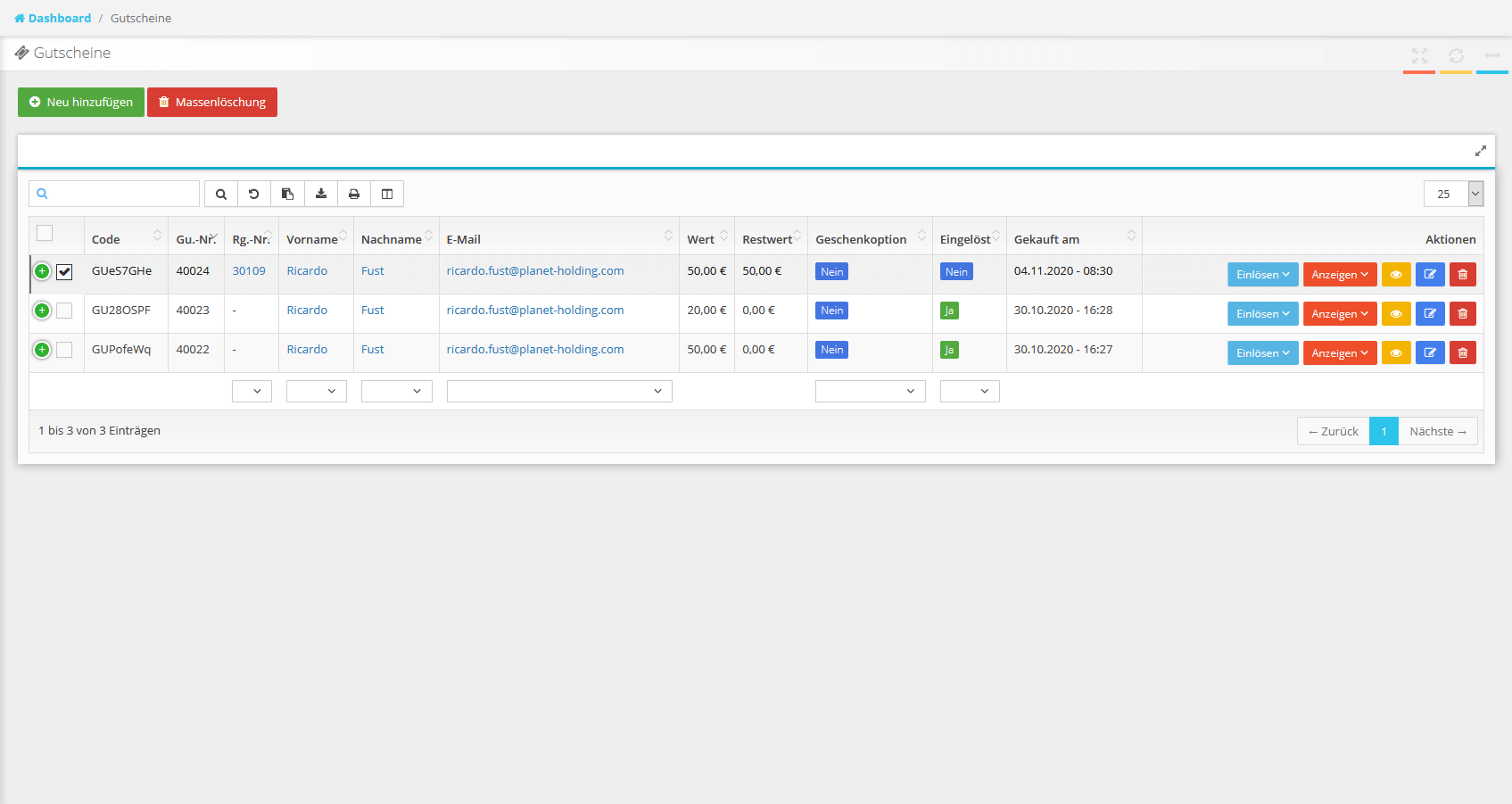Click the download/export icon in the table toolbar
The width and height of the screenshot is (1512, 804).
[x=321, y=194]
